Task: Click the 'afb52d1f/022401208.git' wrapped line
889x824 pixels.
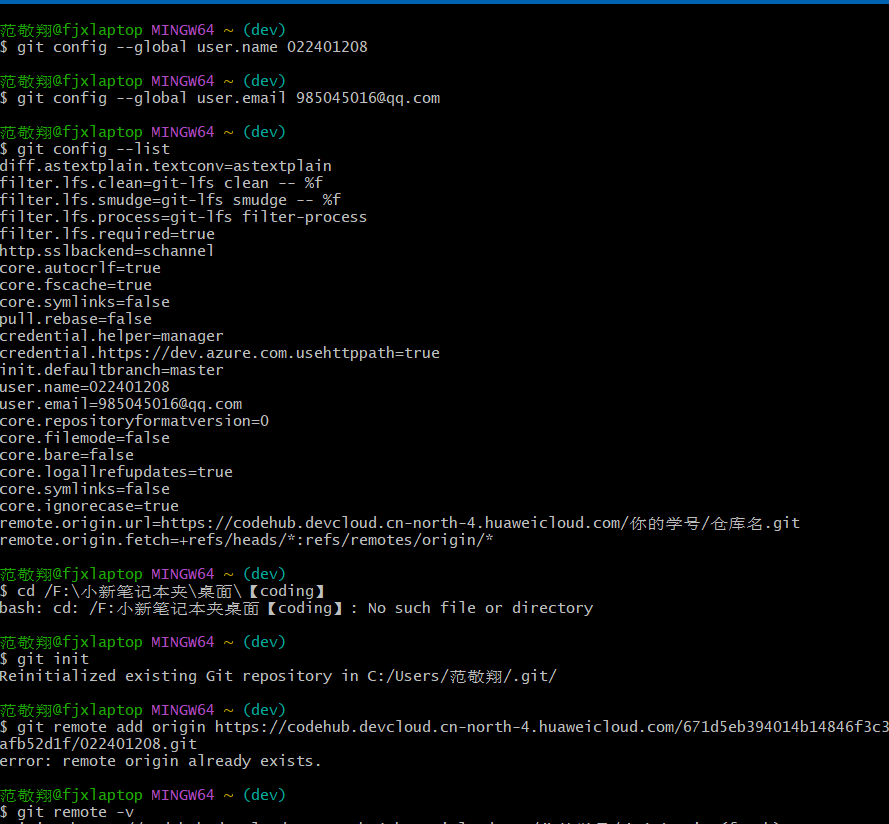Action: tap(99, 745)
